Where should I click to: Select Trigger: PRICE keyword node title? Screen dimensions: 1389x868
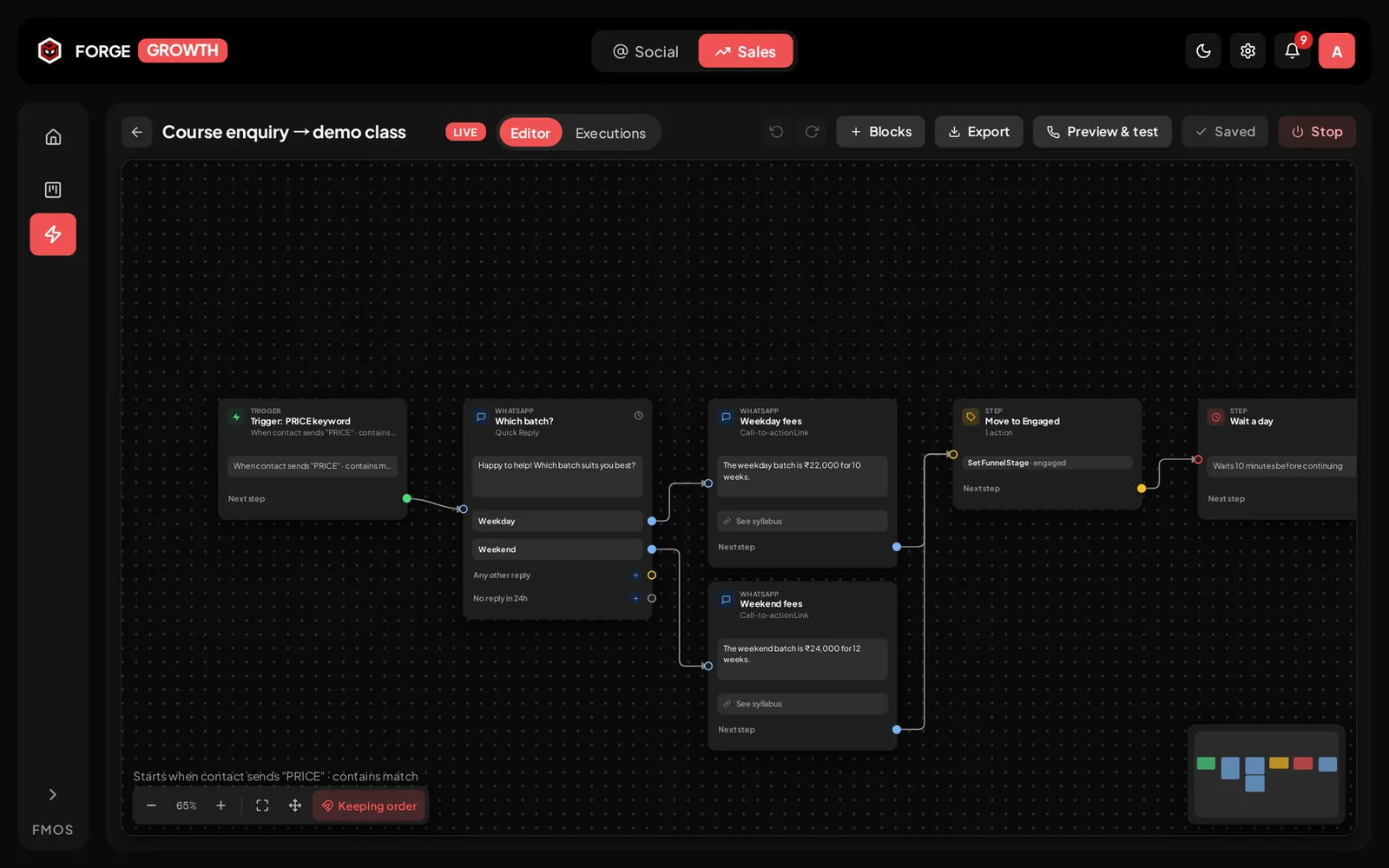tap(300, 421)
